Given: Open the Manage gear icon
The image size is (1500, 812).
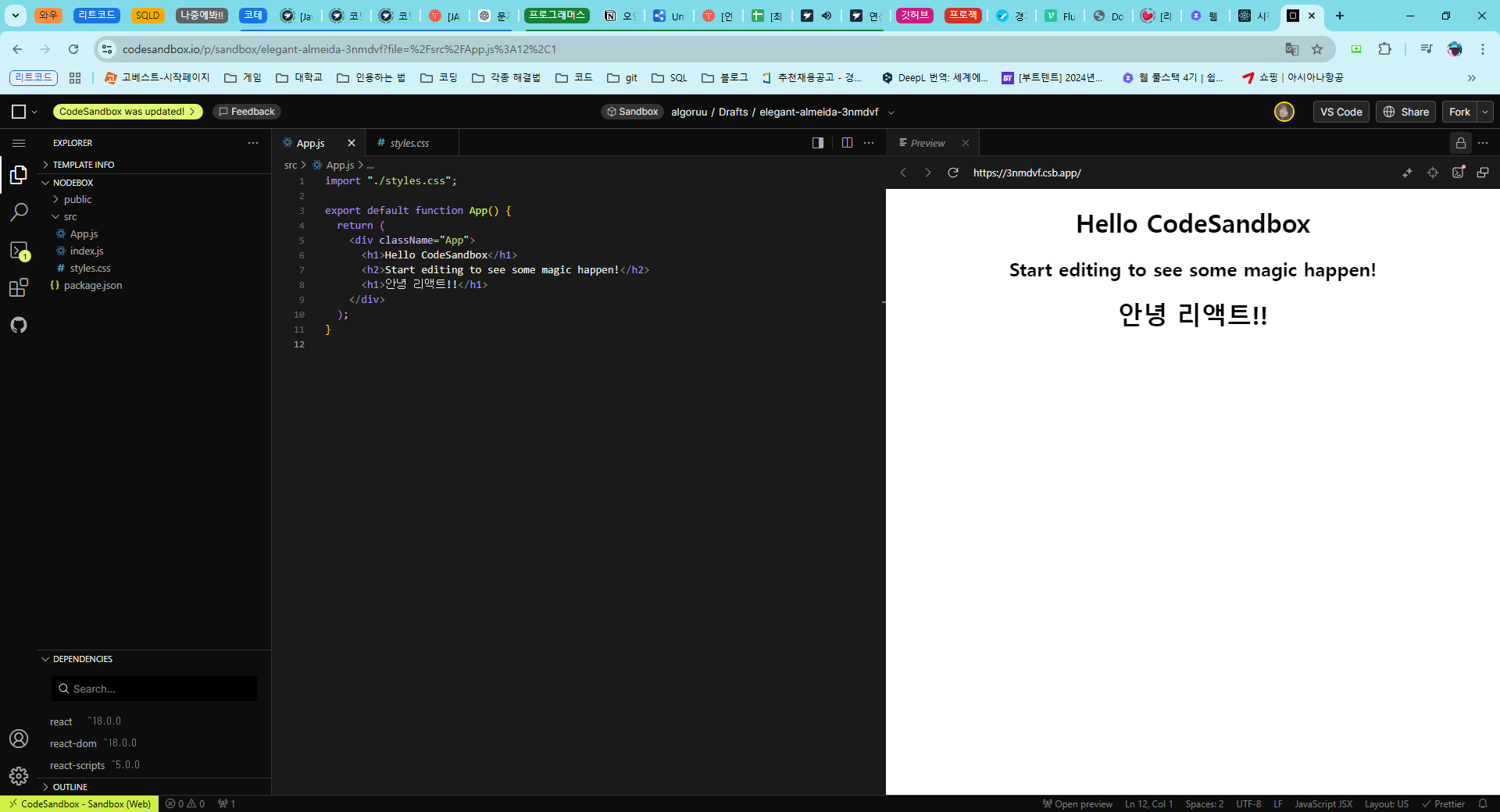Looking at the screenshot, I should [19, 775].
